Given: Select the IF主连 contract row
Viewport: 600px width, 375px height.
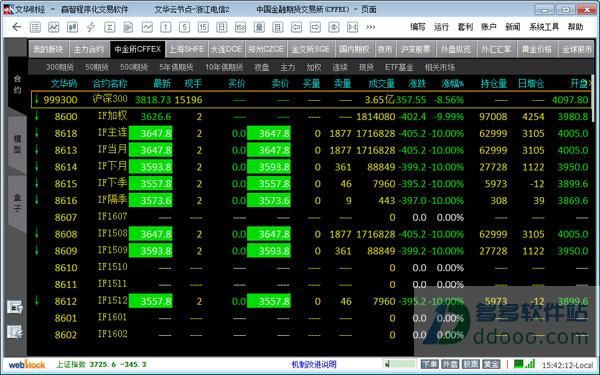Looking at the screenshot, I should [x=311, y=133].
